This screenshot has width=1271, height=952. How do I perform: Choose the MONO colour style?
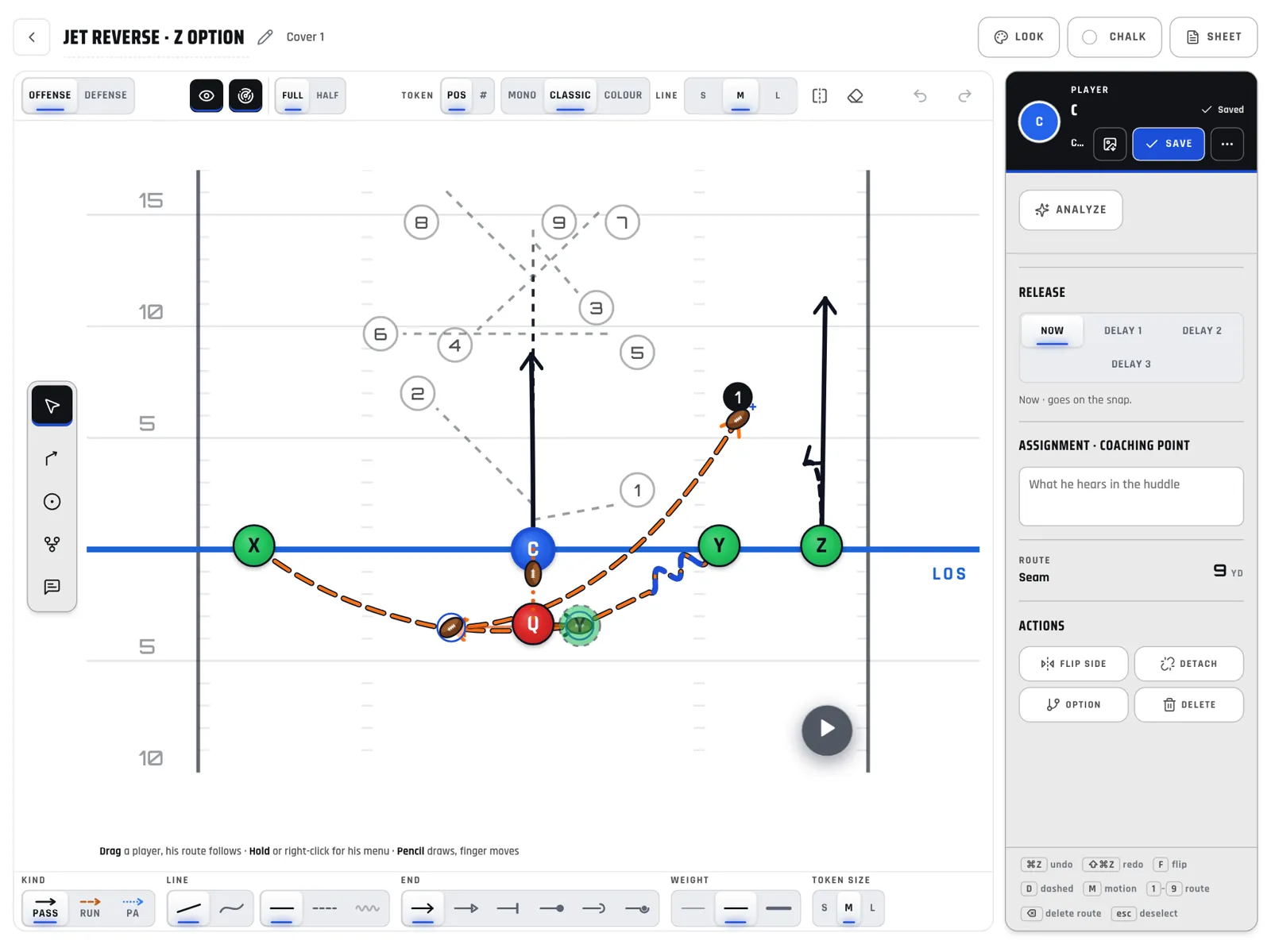[x=522, y=95]
